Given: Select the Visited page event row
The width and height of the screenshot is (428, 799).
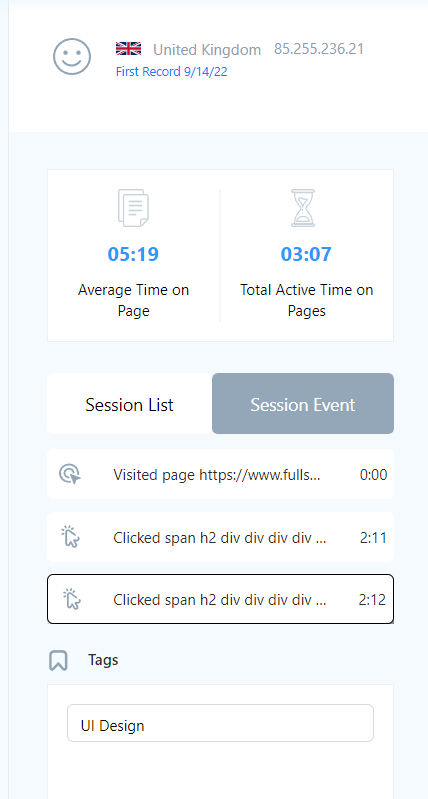Looking at the screenshot, I should (220, 474).
